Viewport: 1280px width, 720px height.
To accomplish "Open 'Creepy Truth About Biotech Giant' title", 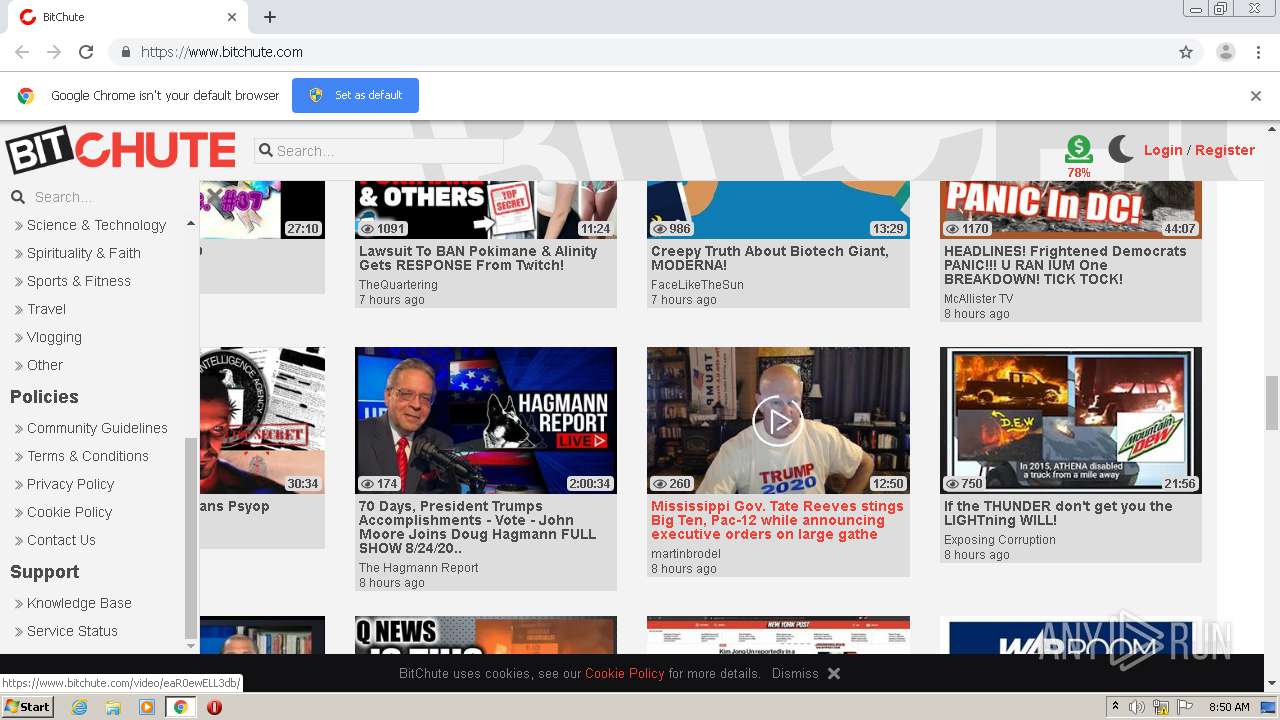I will click(770, 258).
